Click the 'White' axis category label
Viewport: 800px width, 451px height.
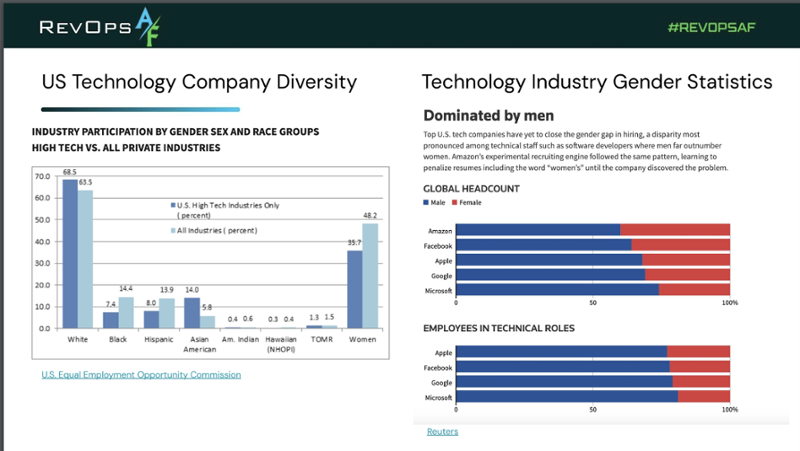78,339
